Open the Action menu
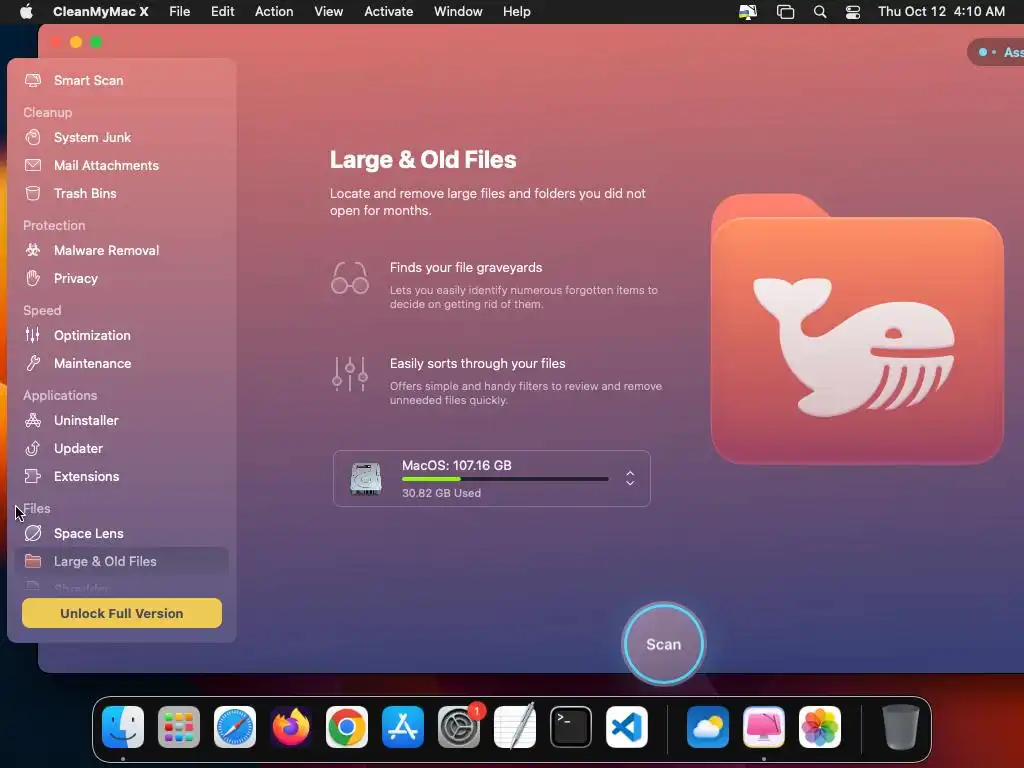This screenshot has width=1024, height=768. coord(274,12)
